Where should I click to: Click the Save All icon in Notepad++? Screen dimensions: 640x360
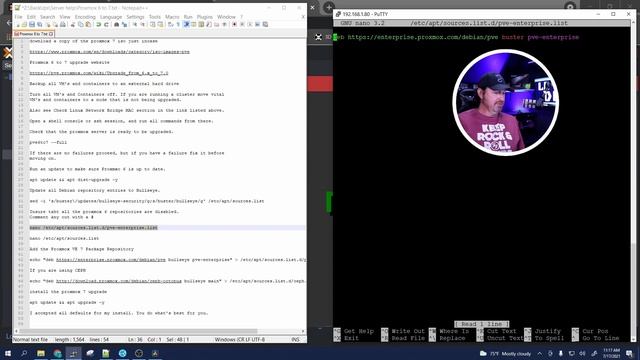39,24
